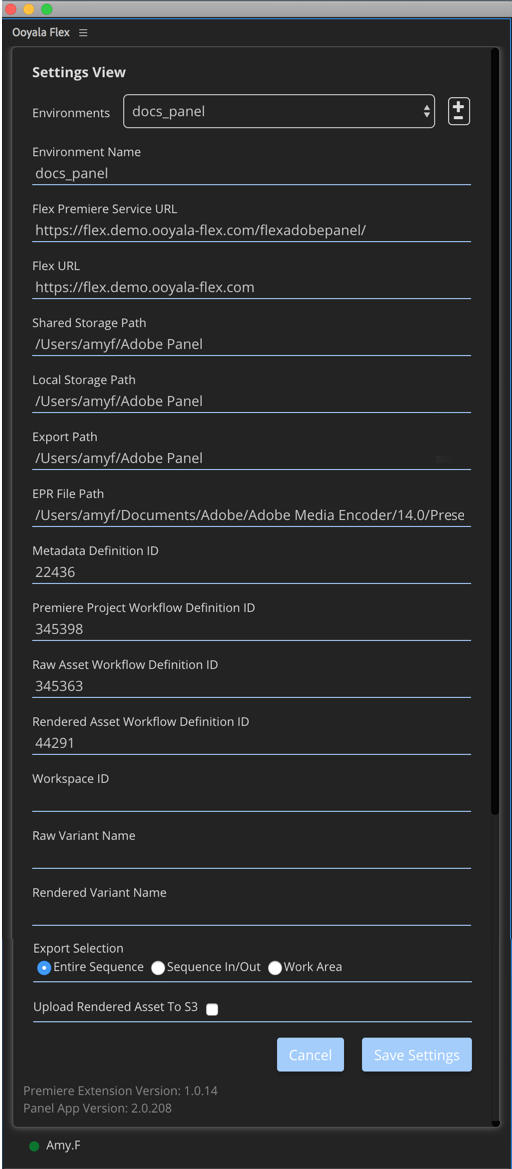Enable Upload Rendered Asset To S3 checkbox
The width and height of the screenshot is (512, 1169).
coord(212,1009)
